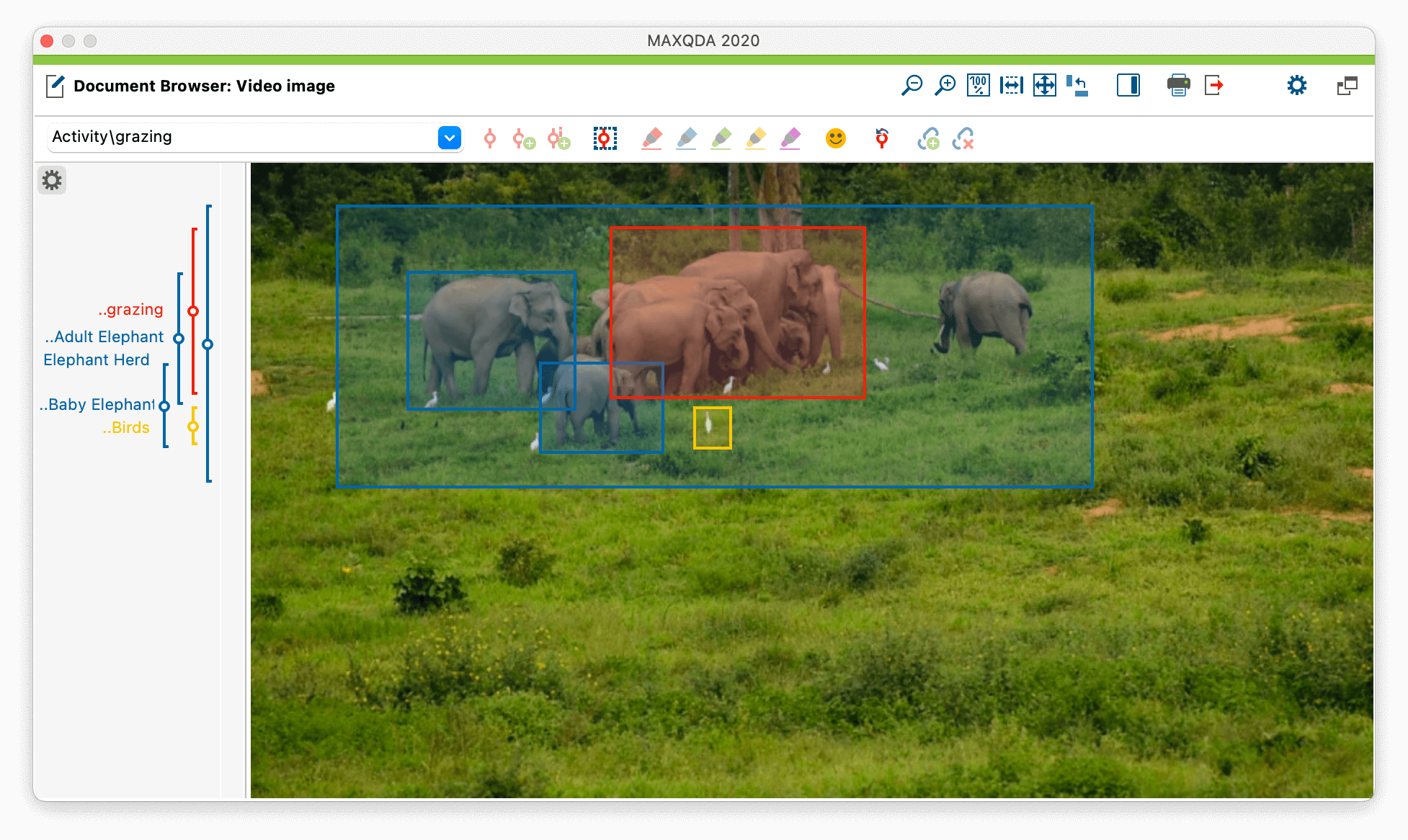Export the document using the red arrow icon
Viewport: 1408px width, 840px height.
(x=1214, y=86)
